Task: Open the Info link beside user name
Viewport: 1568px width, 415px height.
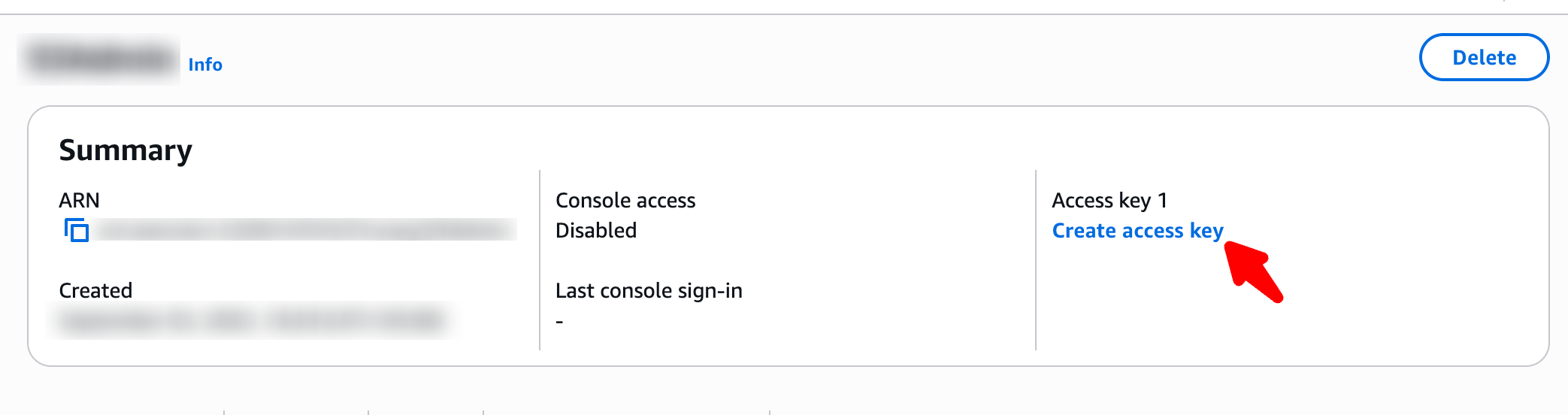Action: [x=205, y=65]
